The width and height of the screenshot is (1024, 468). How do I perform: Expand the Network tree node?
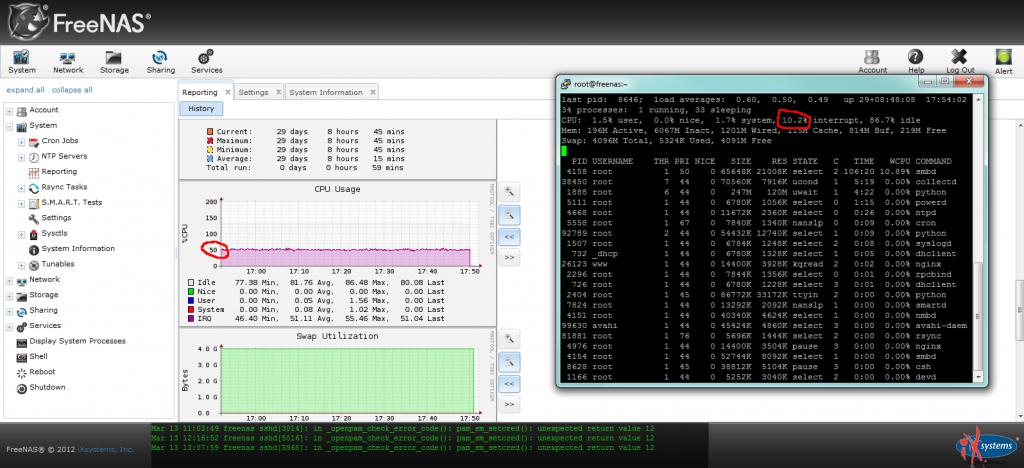click(10, 280)
